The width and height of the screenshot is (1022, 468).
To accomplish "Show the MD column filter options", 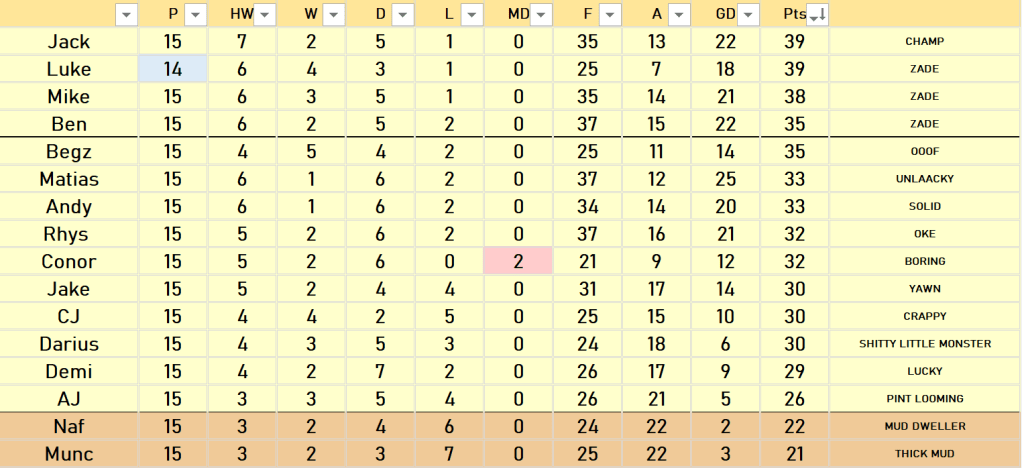I will [x=541, y=15].
